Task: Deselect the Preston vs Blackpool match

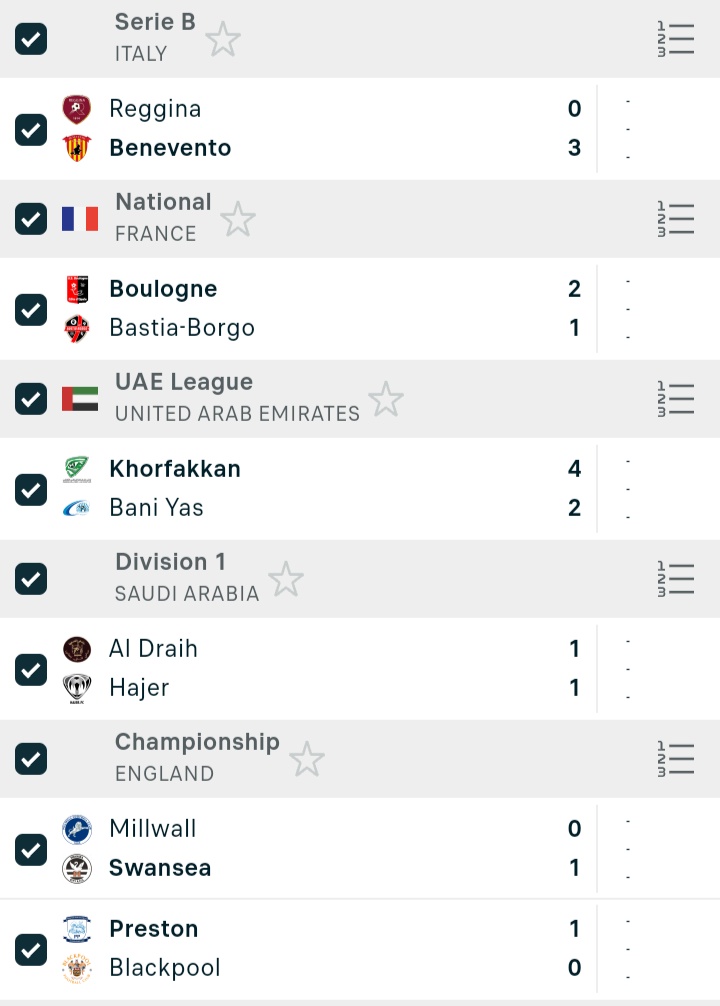Action: pos(31,949)
